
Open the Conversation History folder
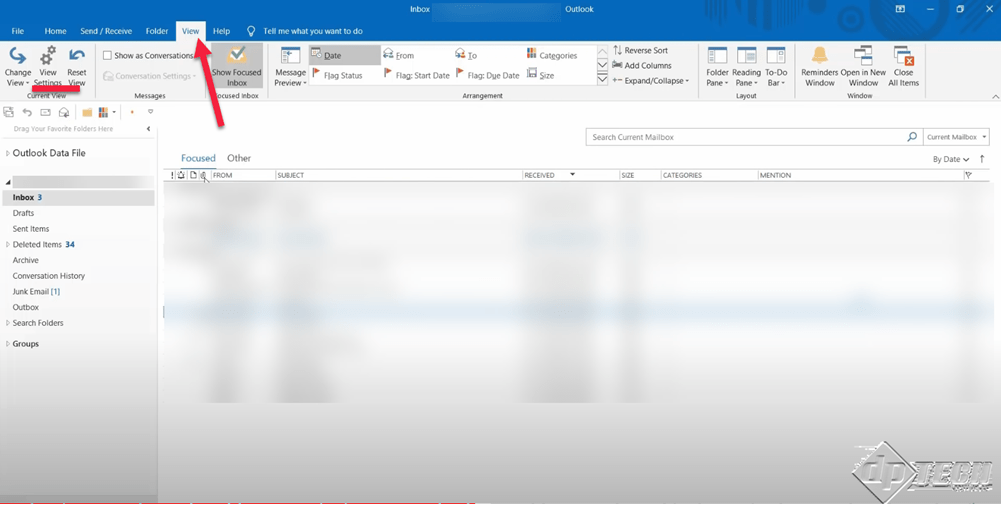pyautogui.click(x=49, y=276)
